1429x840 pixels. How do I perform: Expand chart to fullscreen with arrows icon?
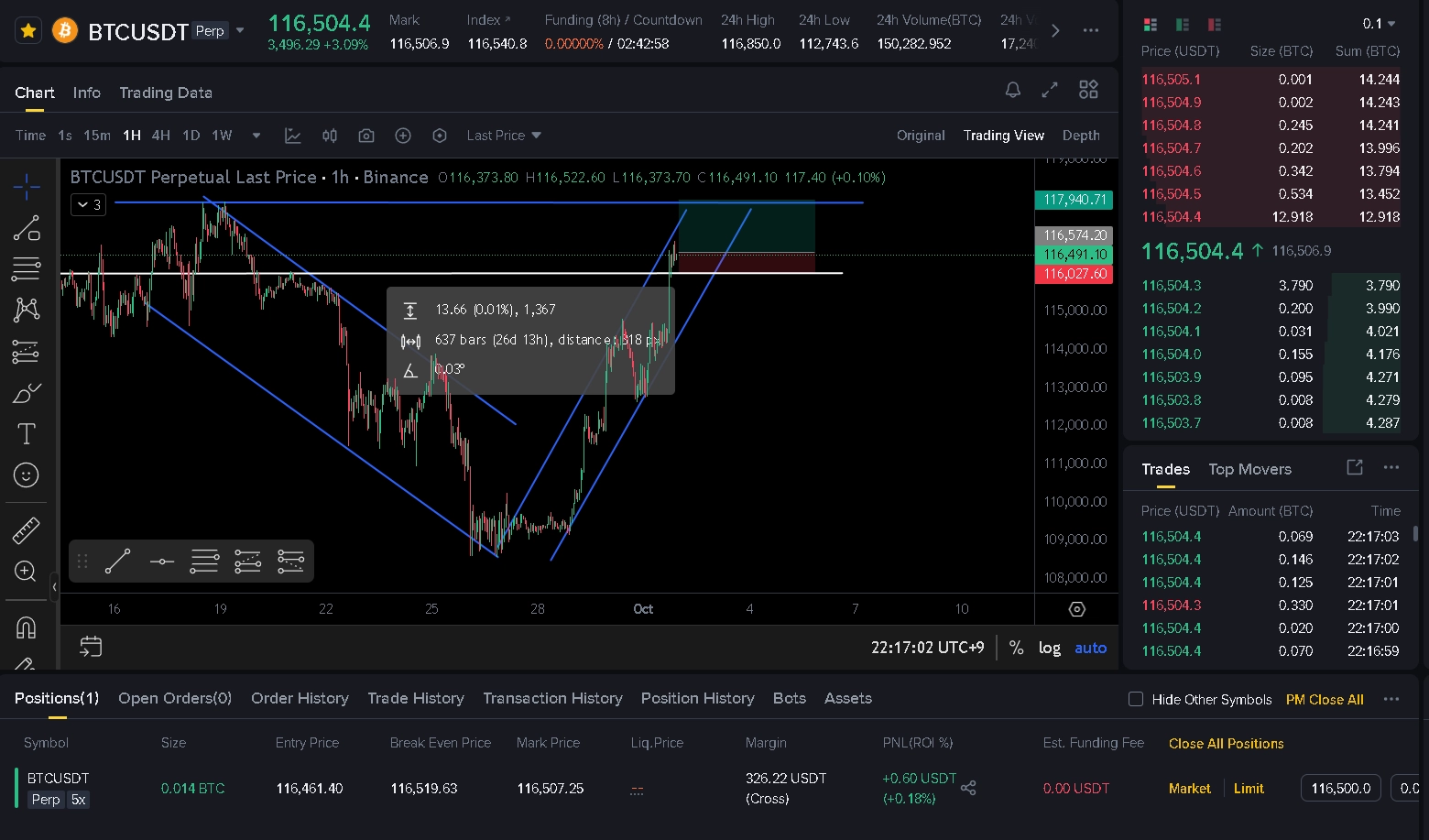click(x=1050, y=90)
